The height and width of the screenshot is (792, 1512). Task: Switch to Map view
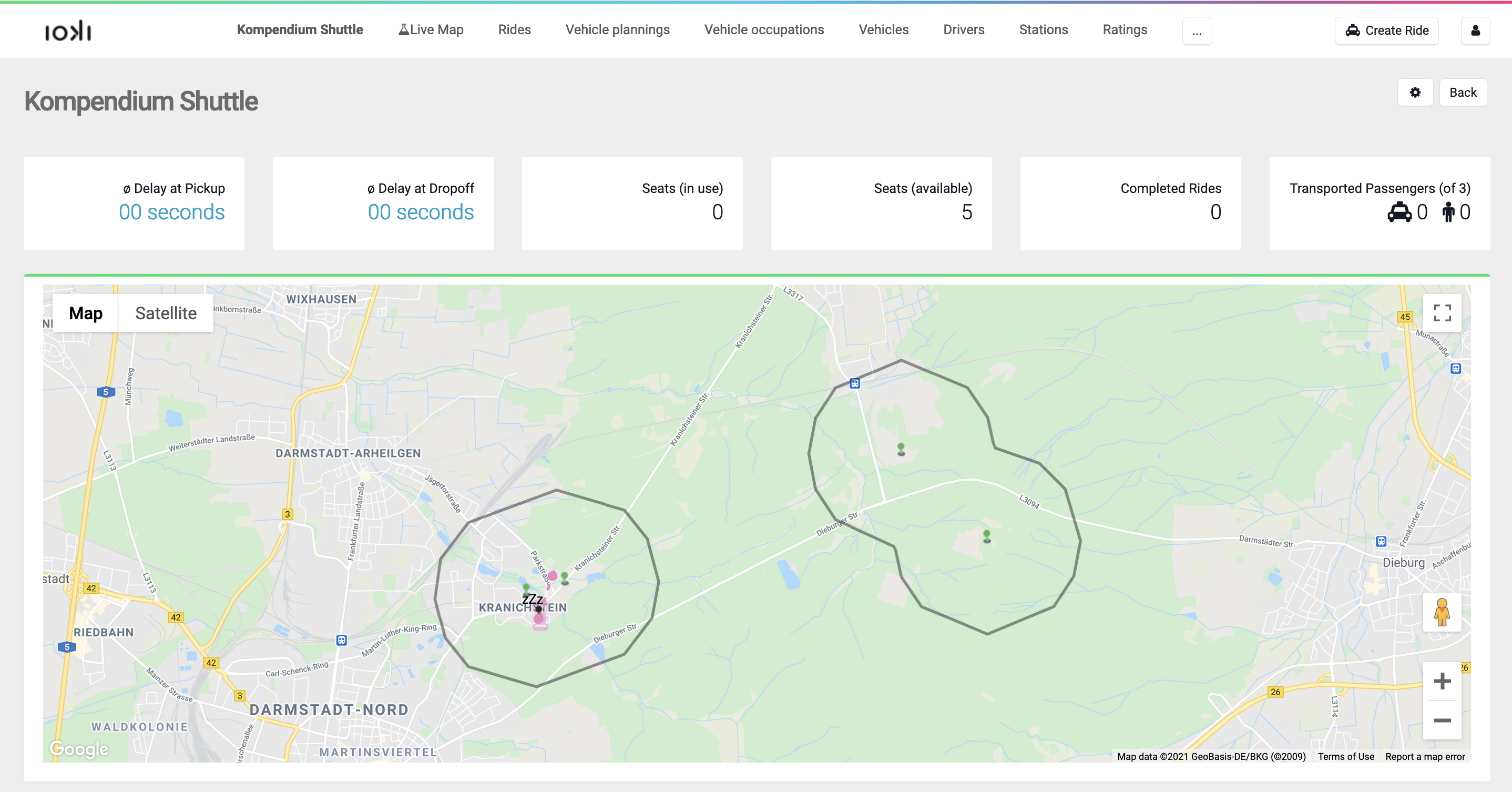click(86, 313)
